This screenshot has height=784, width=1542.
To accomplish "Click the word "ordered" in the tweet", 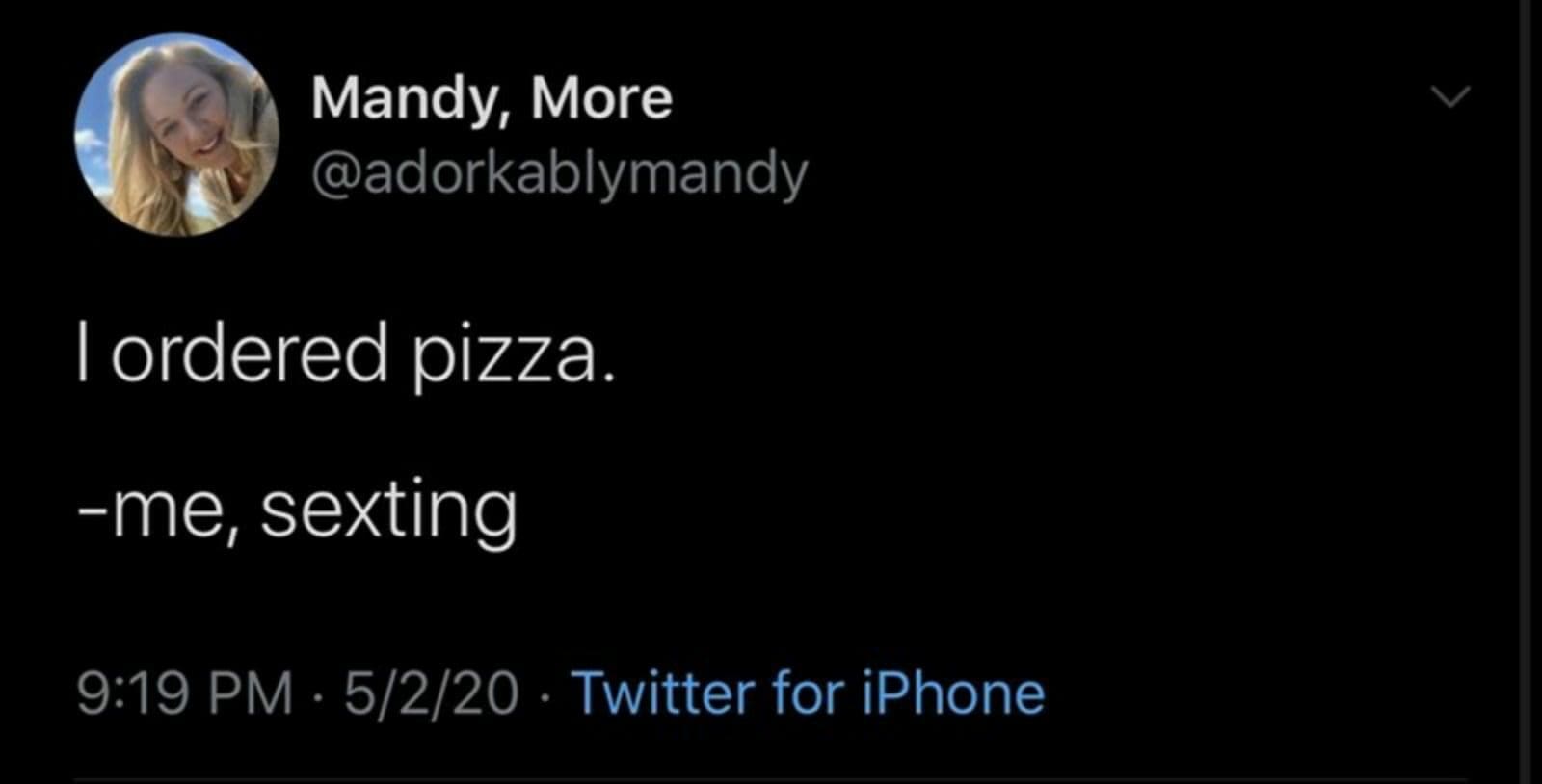I will (x=250, y=353).
